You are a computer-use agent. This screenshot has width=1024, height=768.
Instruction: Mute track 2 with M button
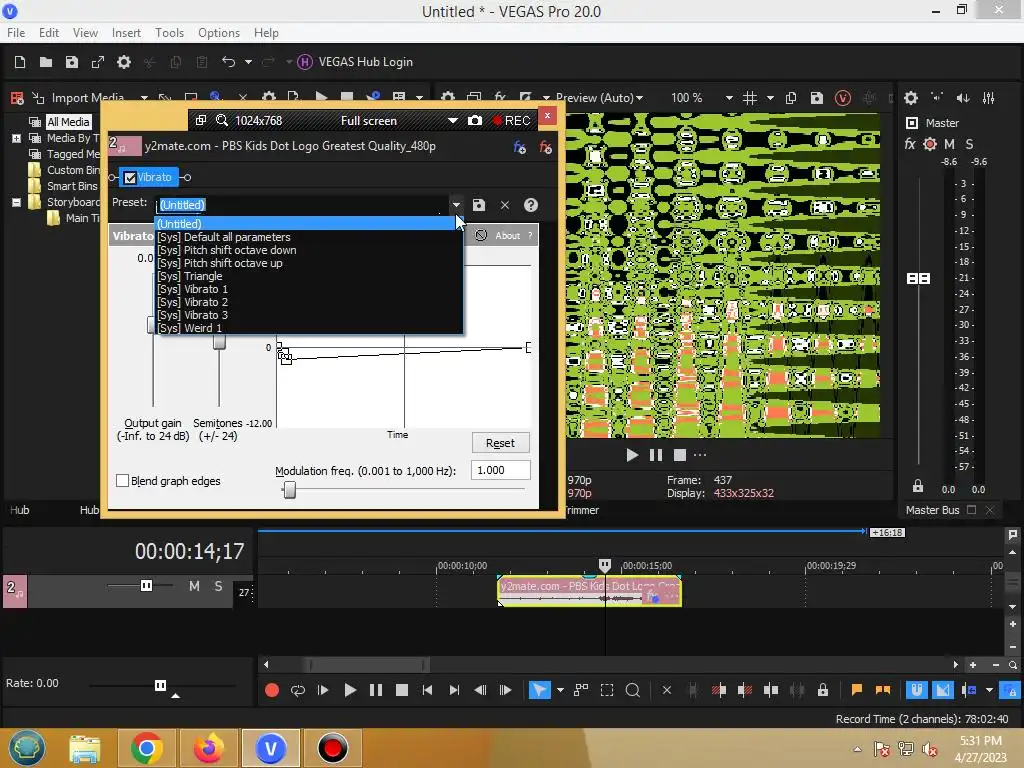194,586
